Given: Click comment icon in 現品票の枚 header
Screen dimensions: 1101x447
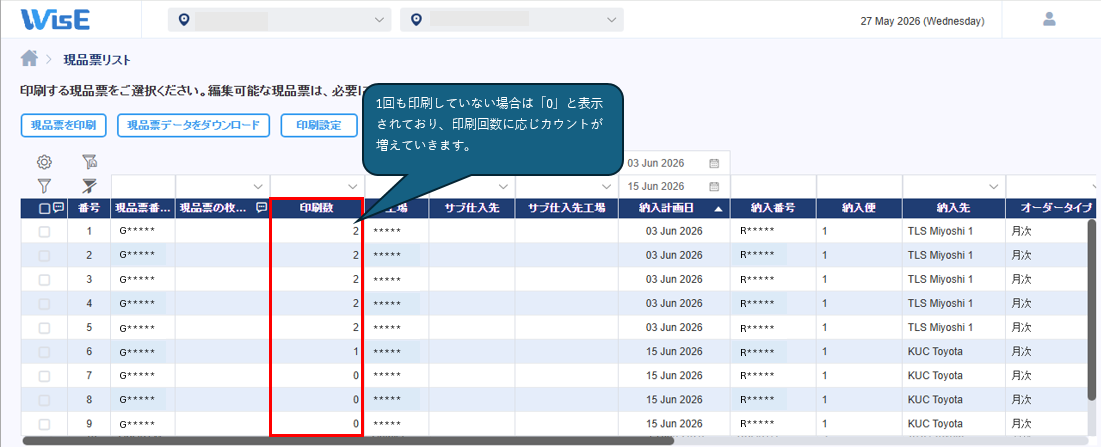Looking at the screenshot, I should pyautogui.click(x=261, y=208).
